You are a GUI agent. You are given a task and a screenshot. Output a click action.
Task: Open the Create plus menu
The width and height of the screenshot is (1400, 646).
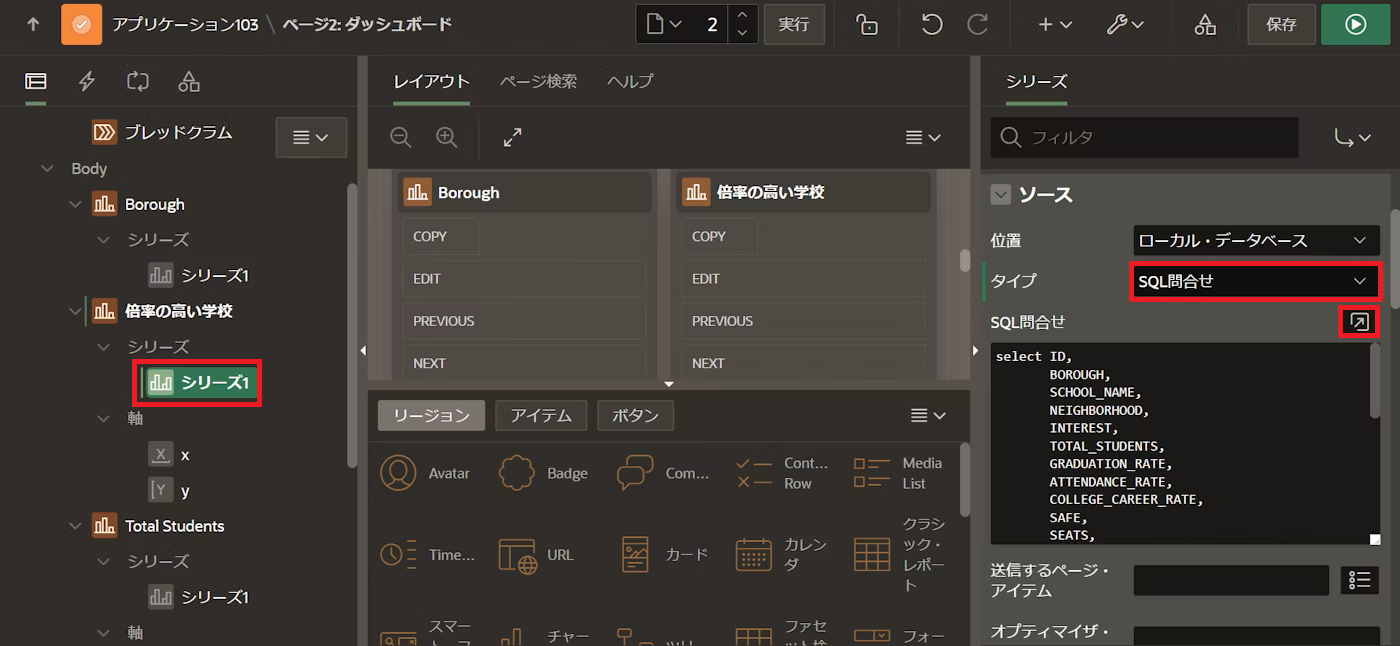point(1054,24)
